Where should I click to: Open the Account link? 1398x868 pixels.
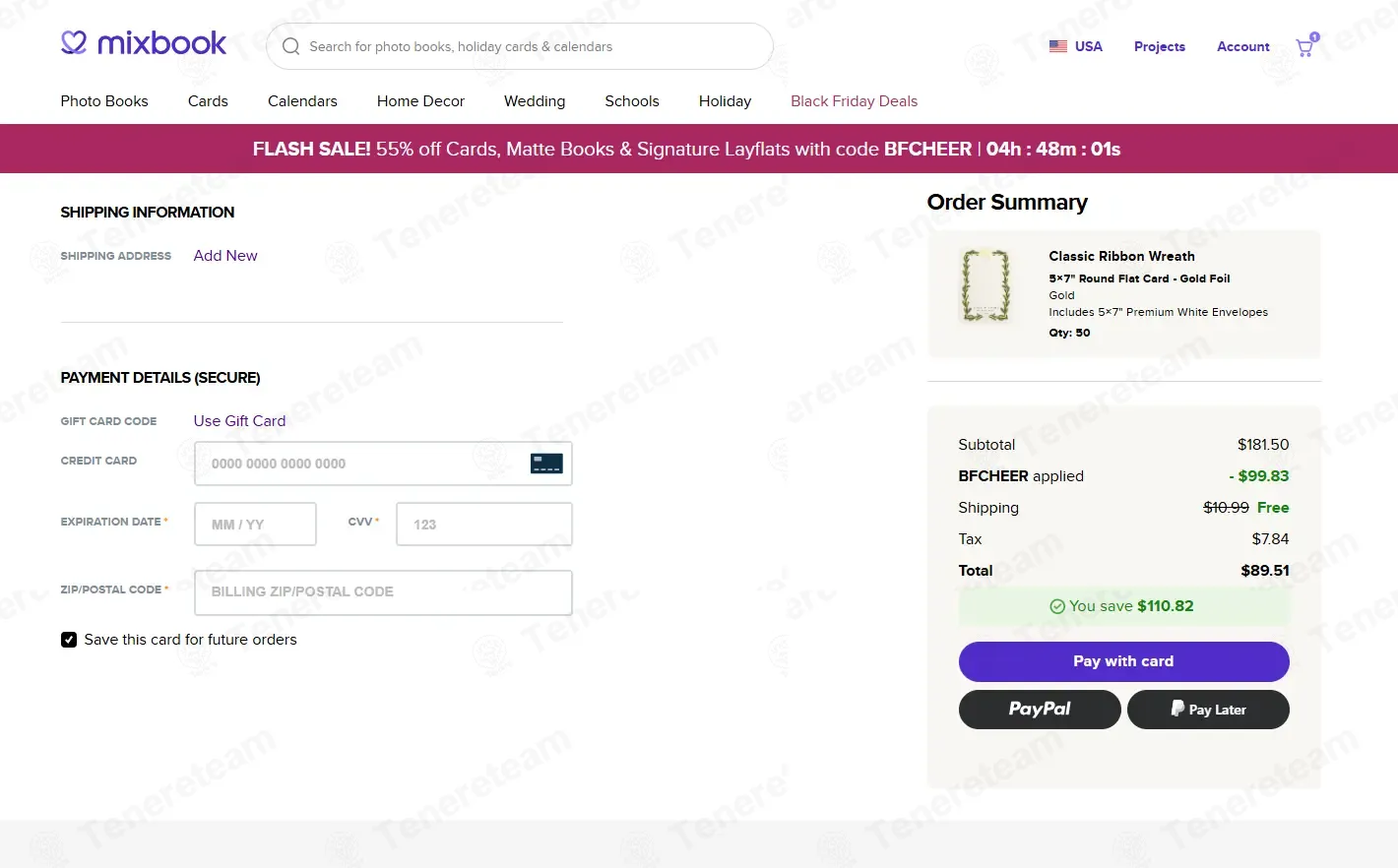(1242, 46)
